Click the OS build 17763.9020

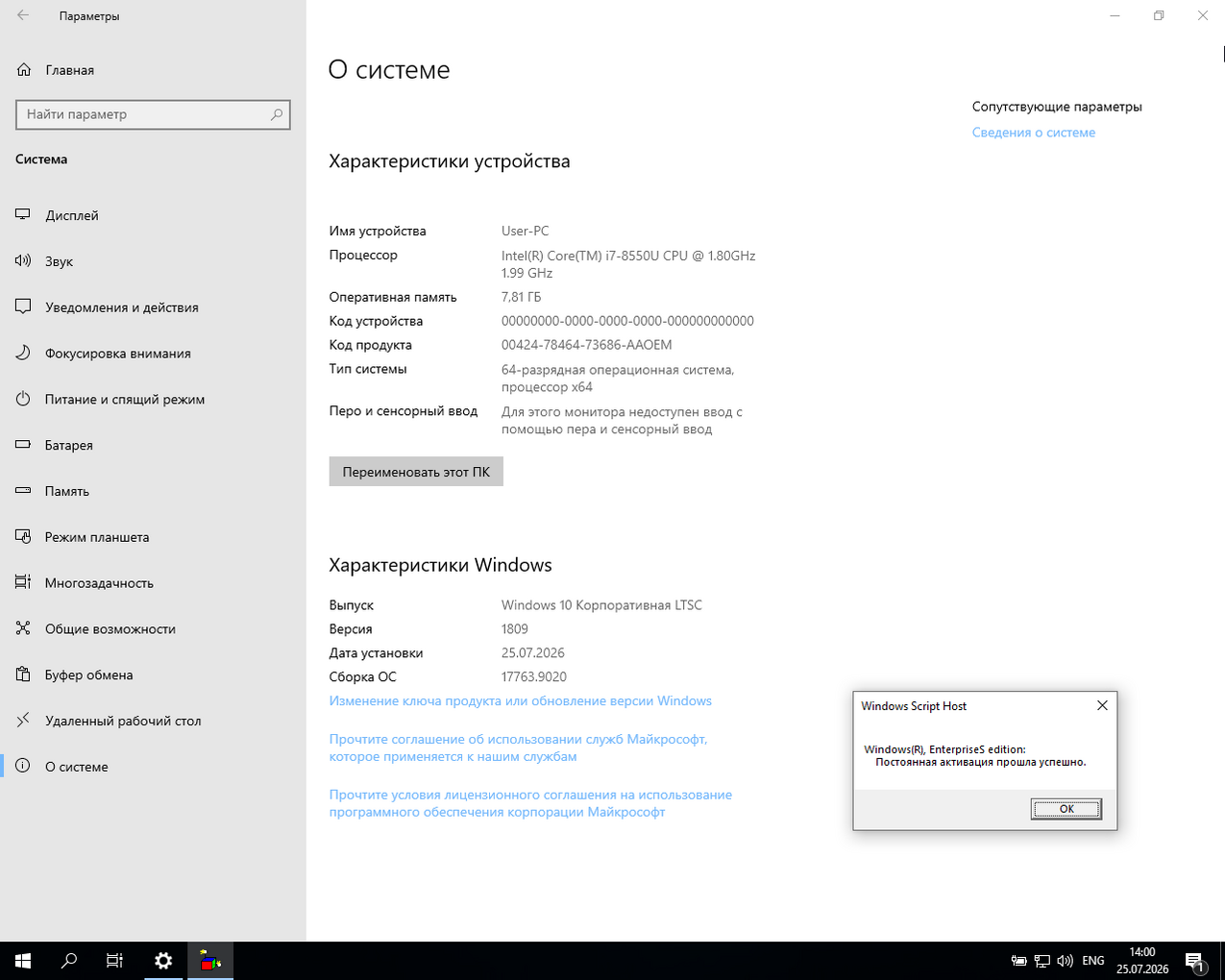click(534, 676)
